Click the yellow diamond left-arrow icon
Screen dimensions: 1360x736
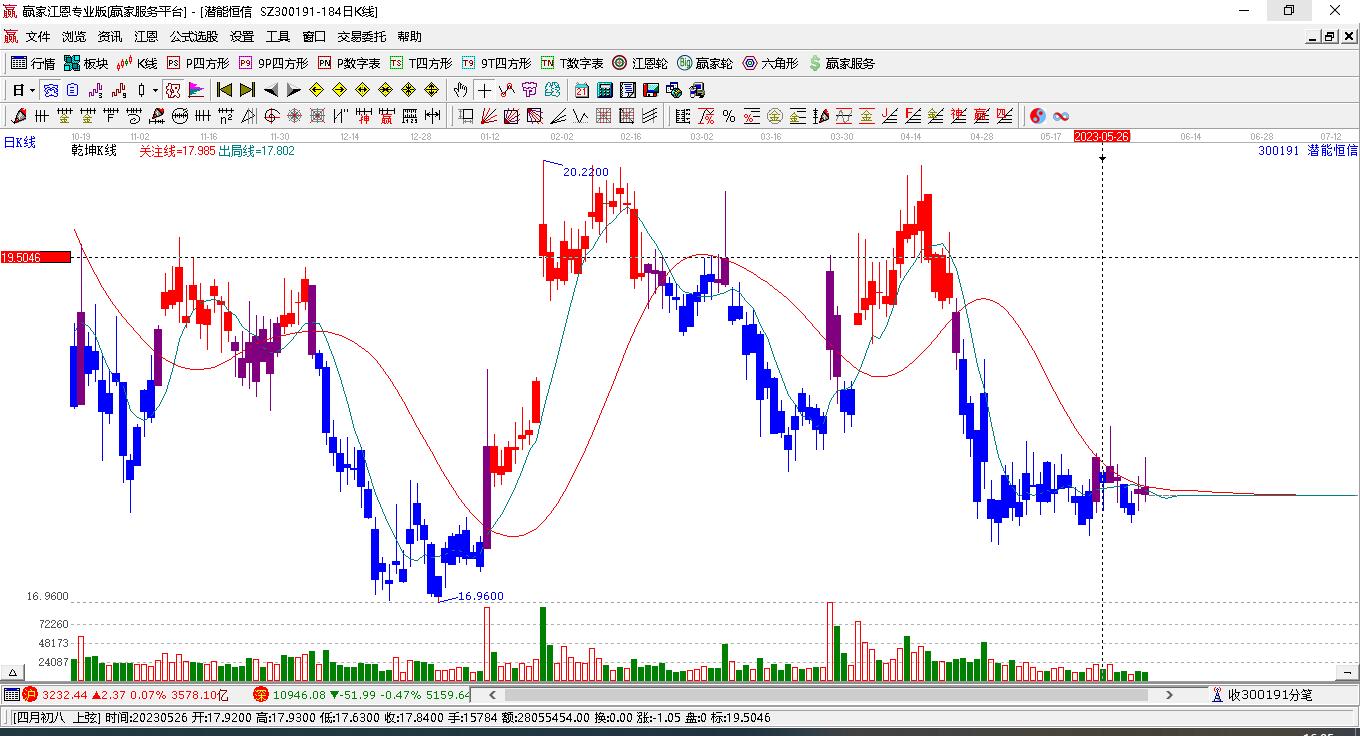click(316, 90)
